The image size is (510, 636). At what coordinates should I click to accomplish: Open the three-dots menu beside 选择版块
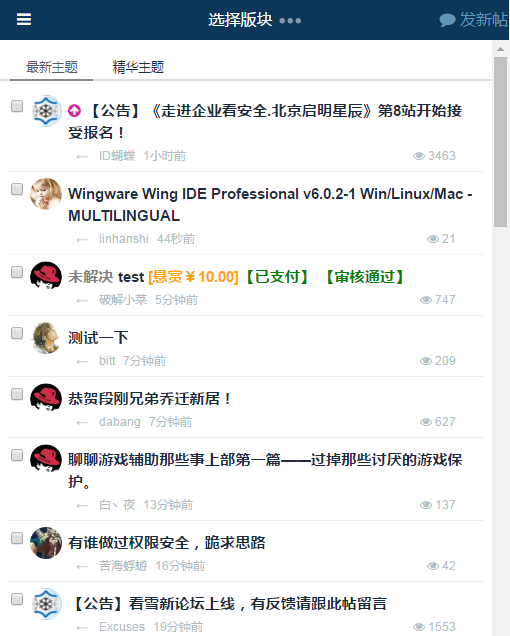tap(290, 21)
